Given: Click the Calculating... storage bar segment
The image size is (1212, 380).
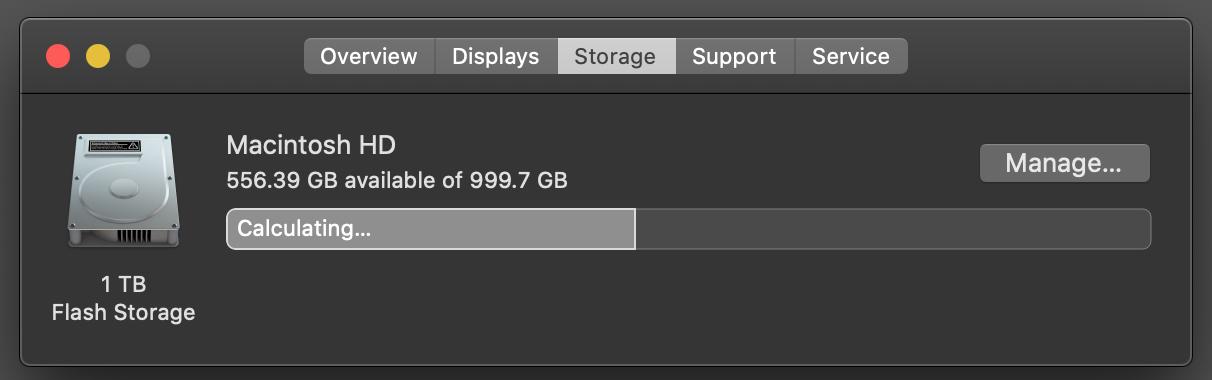Looking at the screenshot, I should pyautogui.click(x=431, y=229).
